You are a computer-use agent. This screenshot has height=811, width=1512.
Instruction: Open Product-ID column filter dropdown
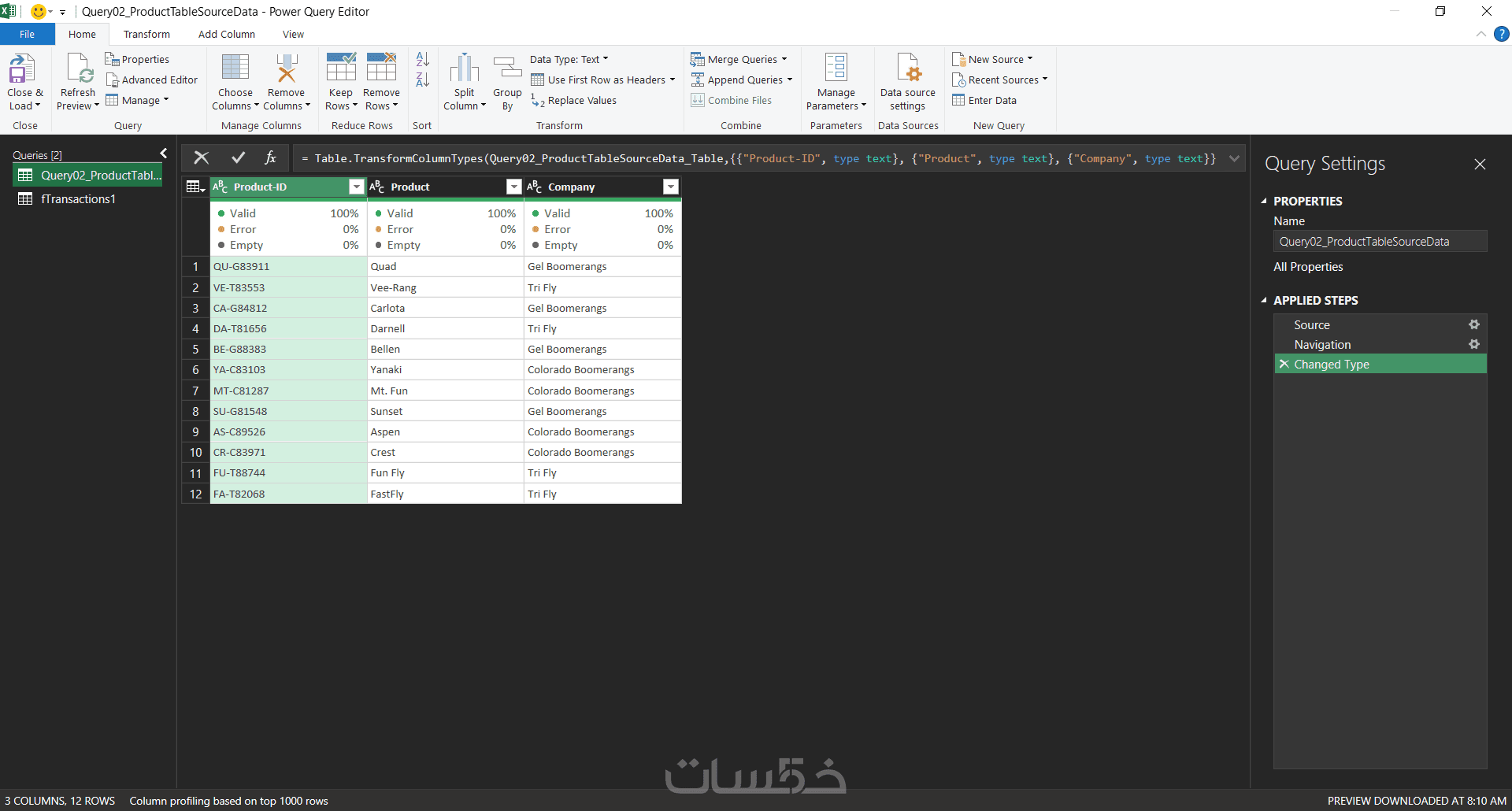pos(357,187)
